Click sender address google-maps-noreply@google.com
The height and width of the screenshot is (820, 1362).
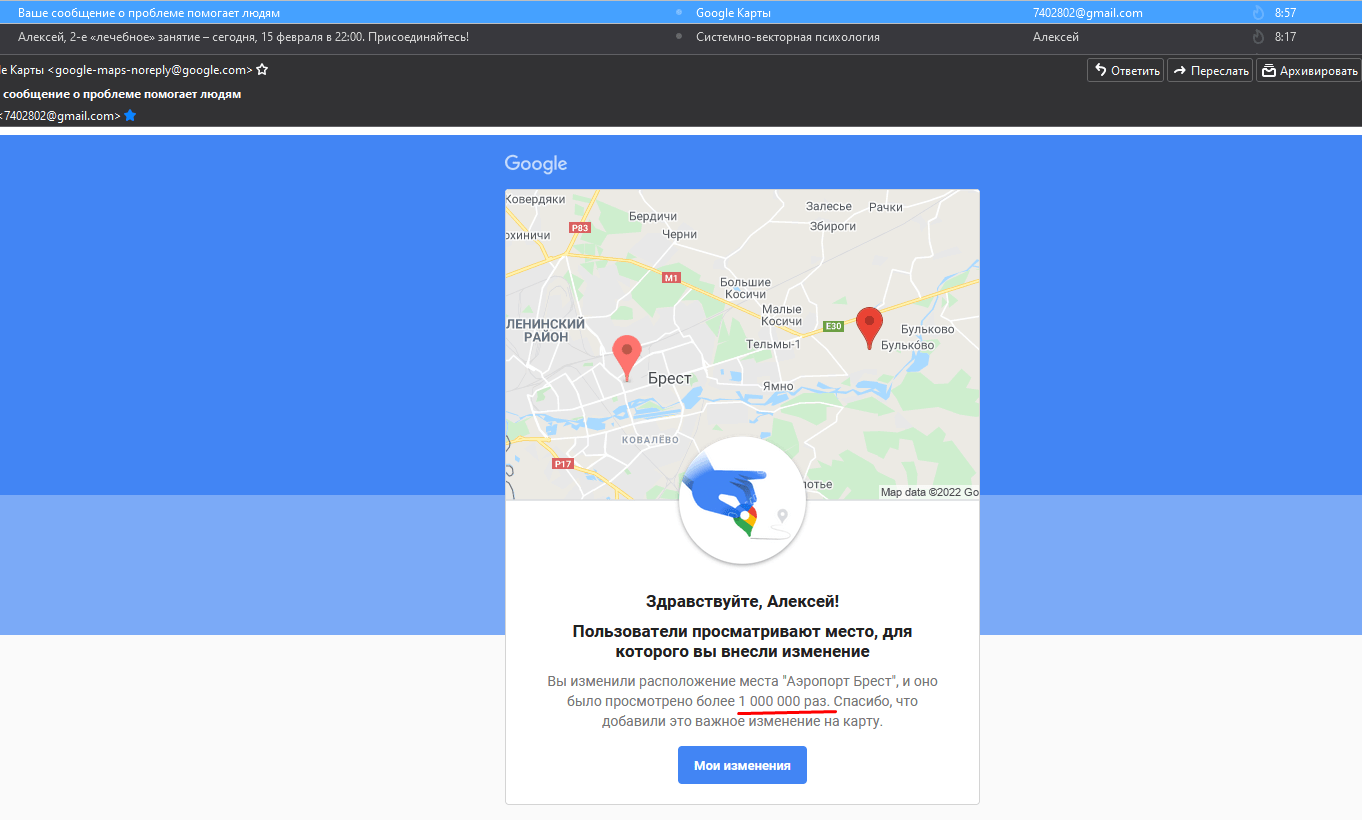150,70
